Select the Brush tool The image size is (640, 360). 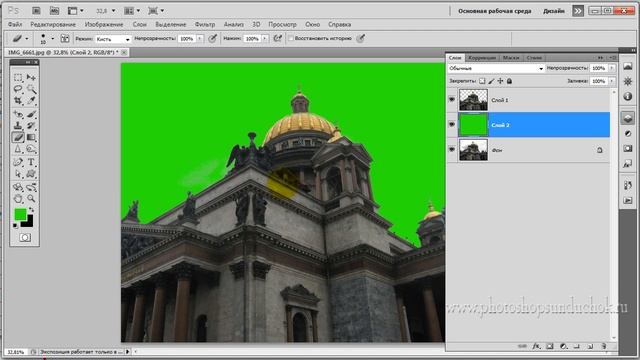pyautogui.click(x=31, y=114)
